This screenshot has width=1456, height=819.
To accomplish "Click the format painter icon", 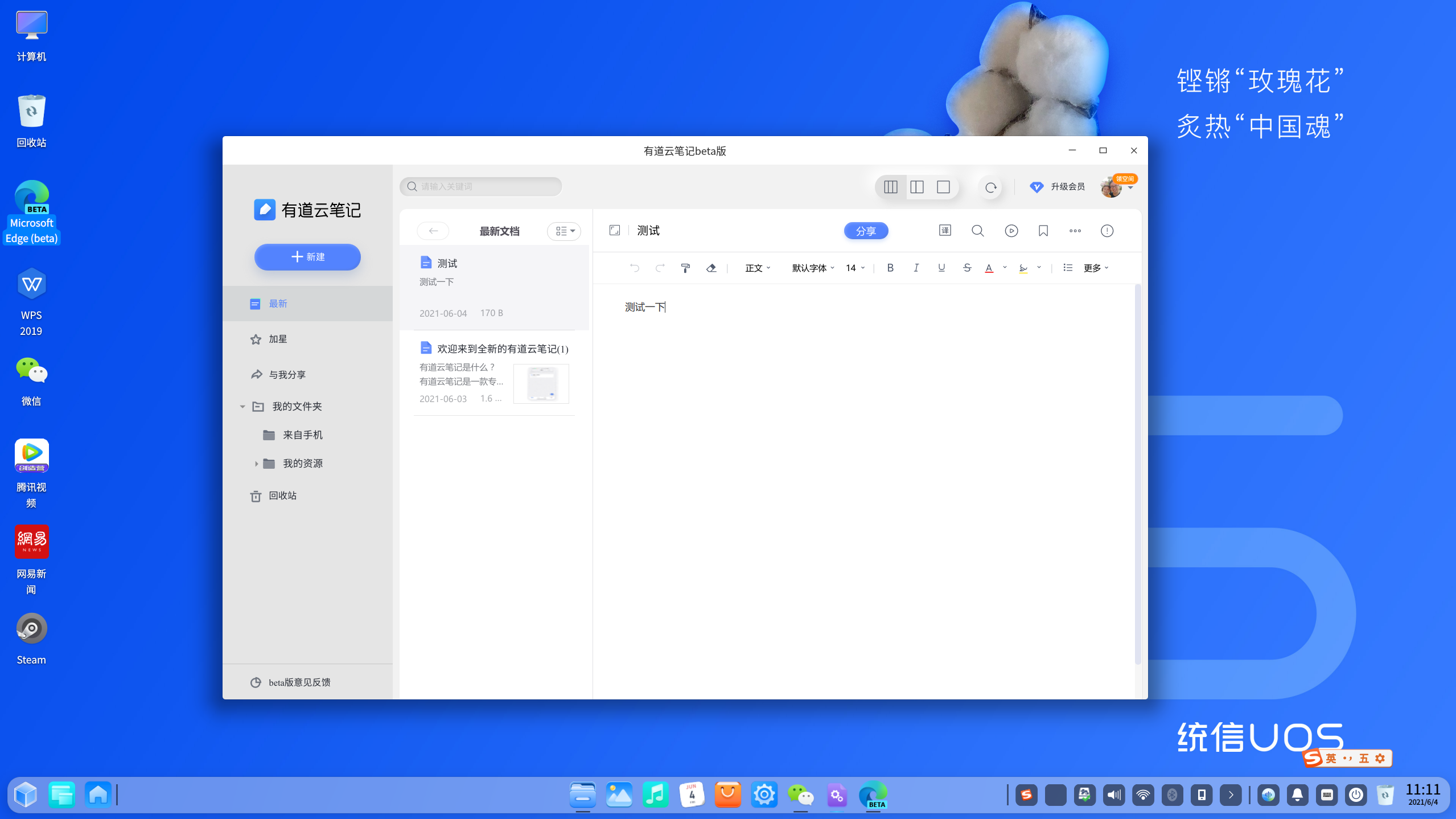I will pyautogui.click(x=685, y=268).
